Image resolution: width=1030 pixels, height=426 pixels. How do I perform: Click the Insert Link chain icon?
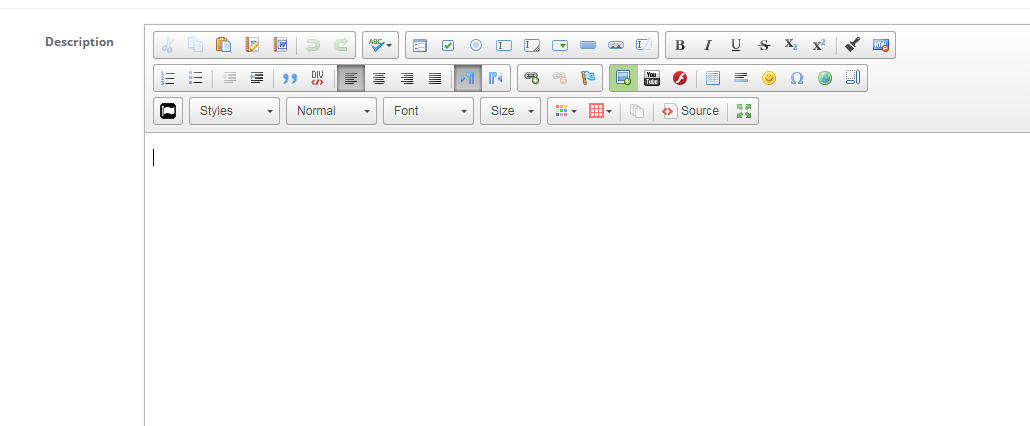[x=531, y=78]
